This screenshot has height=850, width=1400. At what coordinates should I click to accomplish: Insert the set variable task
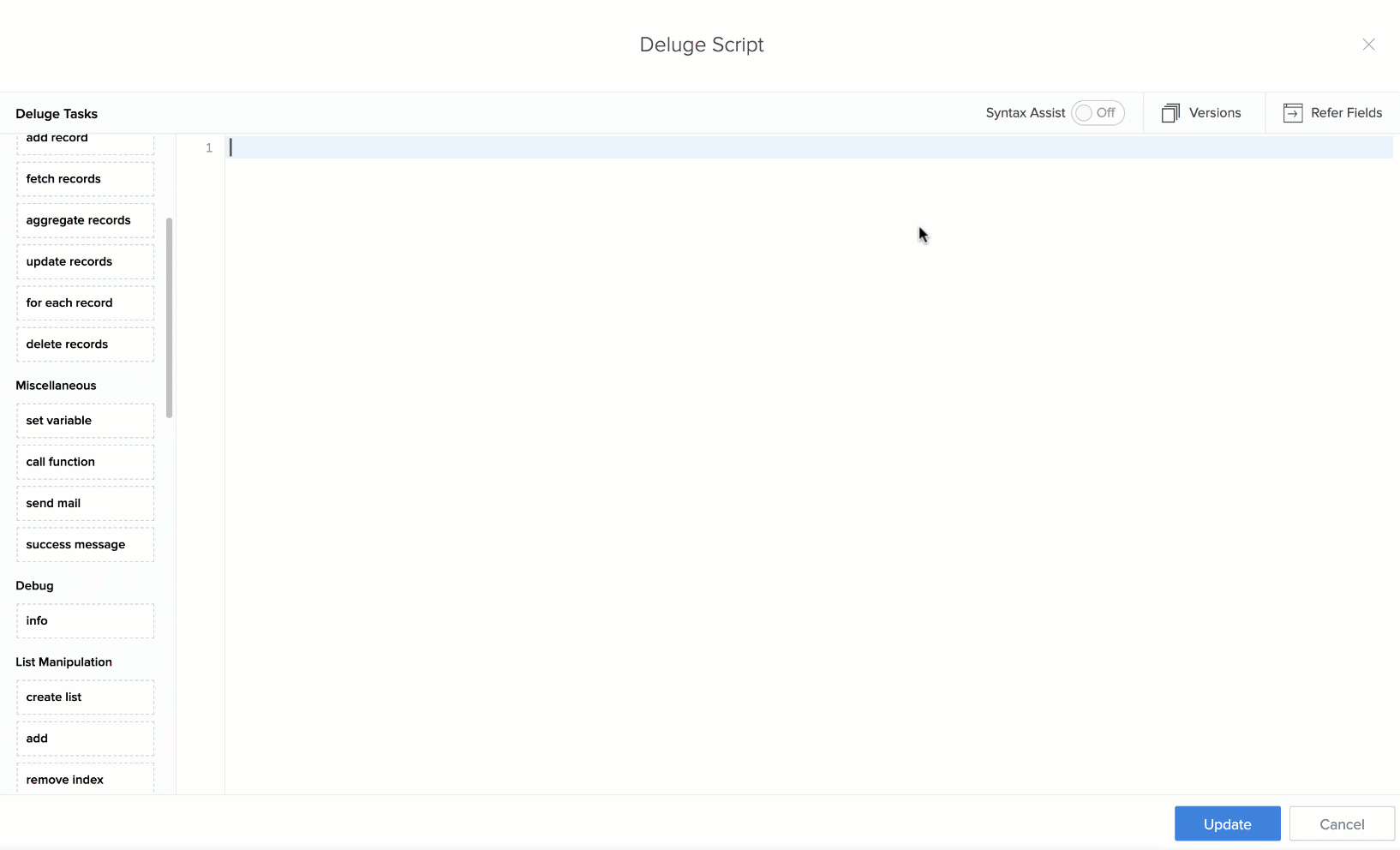coord(86,421)
